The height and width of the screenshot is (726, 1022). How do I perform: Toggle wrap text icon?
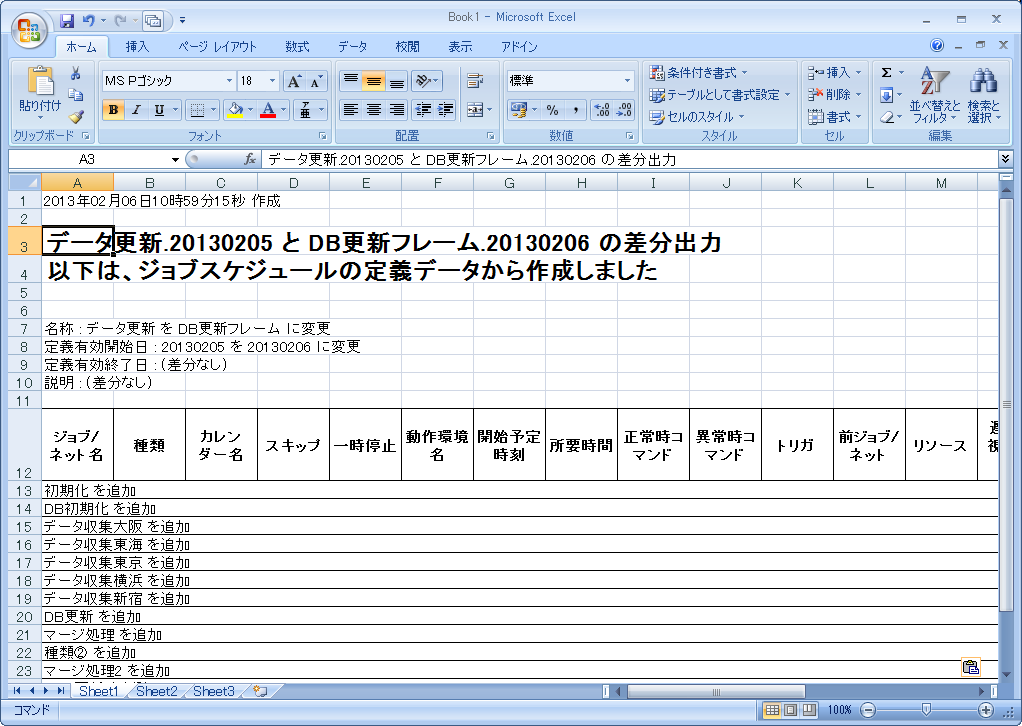coord(474,81)
